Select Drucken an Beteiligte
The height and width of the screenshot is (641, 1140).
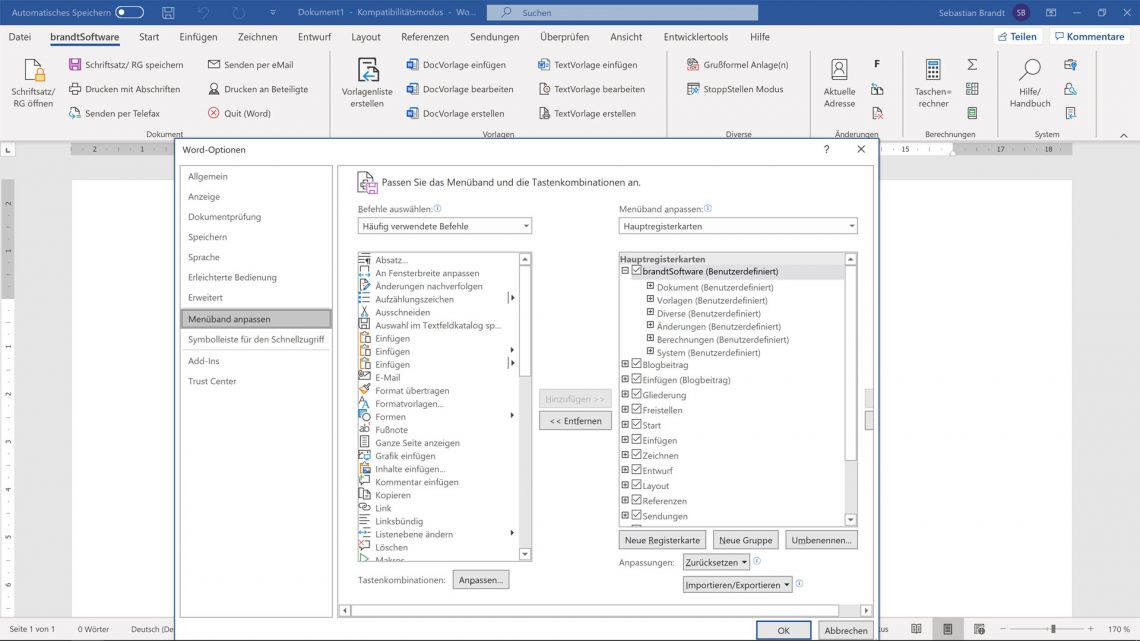click(x=257, y=89)
